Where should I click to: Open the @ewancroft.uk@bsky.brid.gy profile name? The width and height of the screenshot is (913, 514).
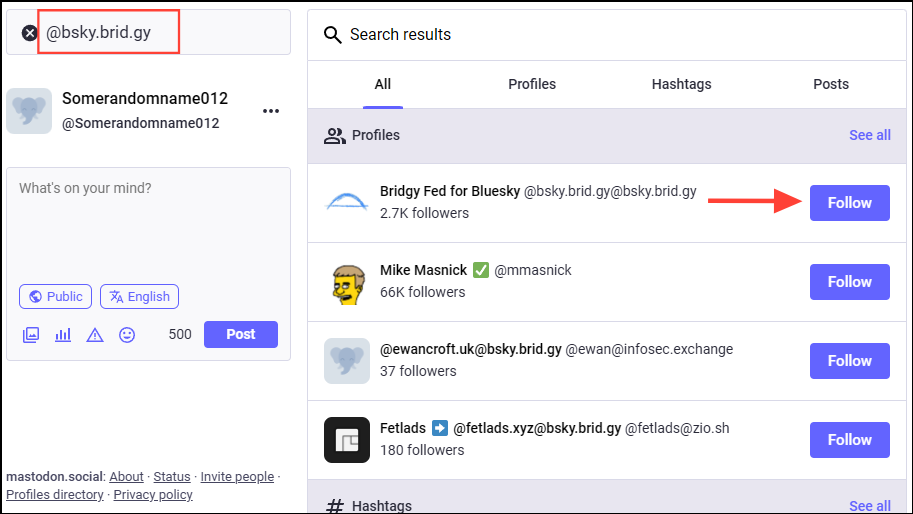(x=470, y=349)
